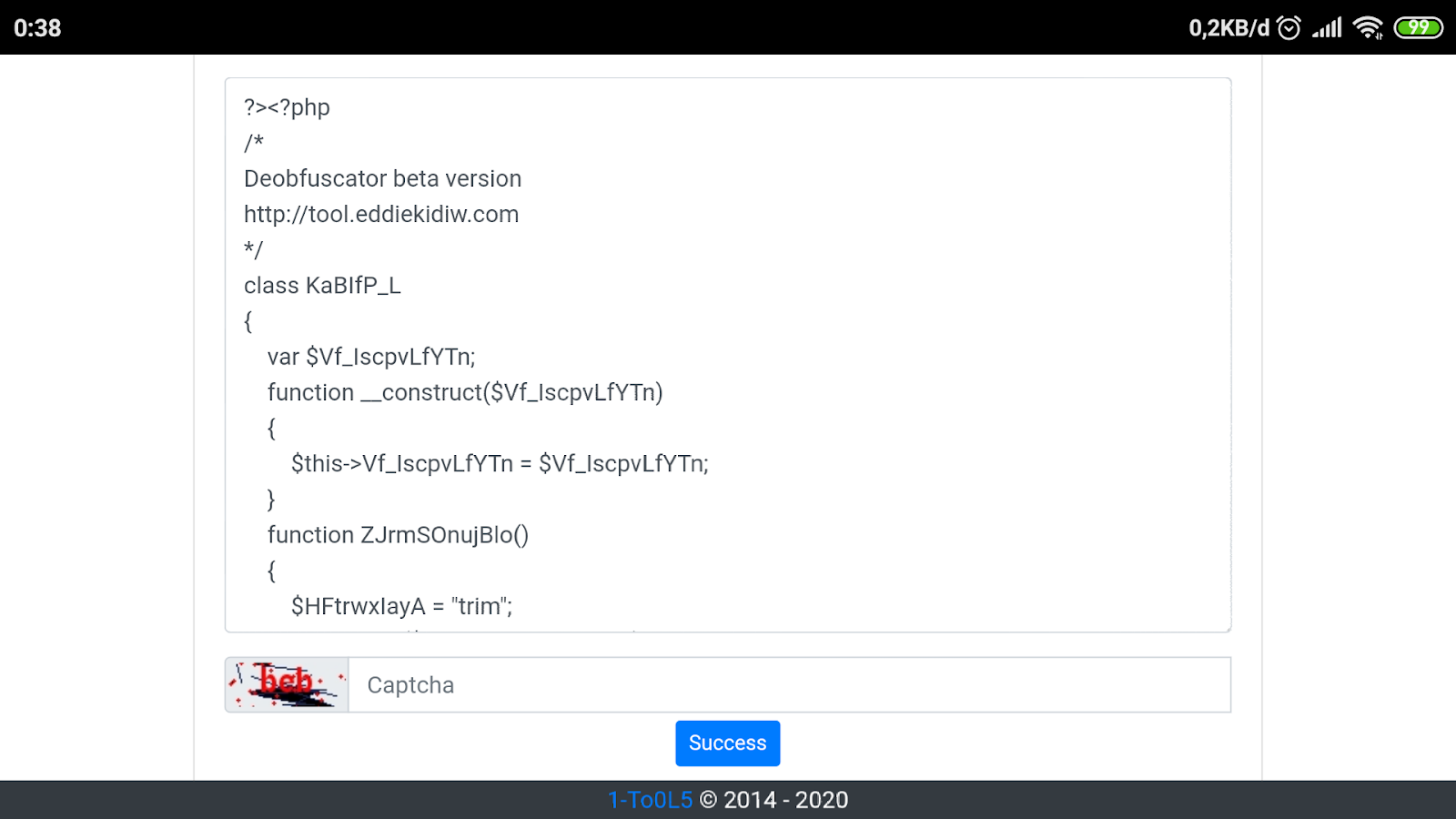The image size is (1456, 819).
Task: Click the function ZJrmSOnujBlo() line
Action: click(x=397, y=535)
